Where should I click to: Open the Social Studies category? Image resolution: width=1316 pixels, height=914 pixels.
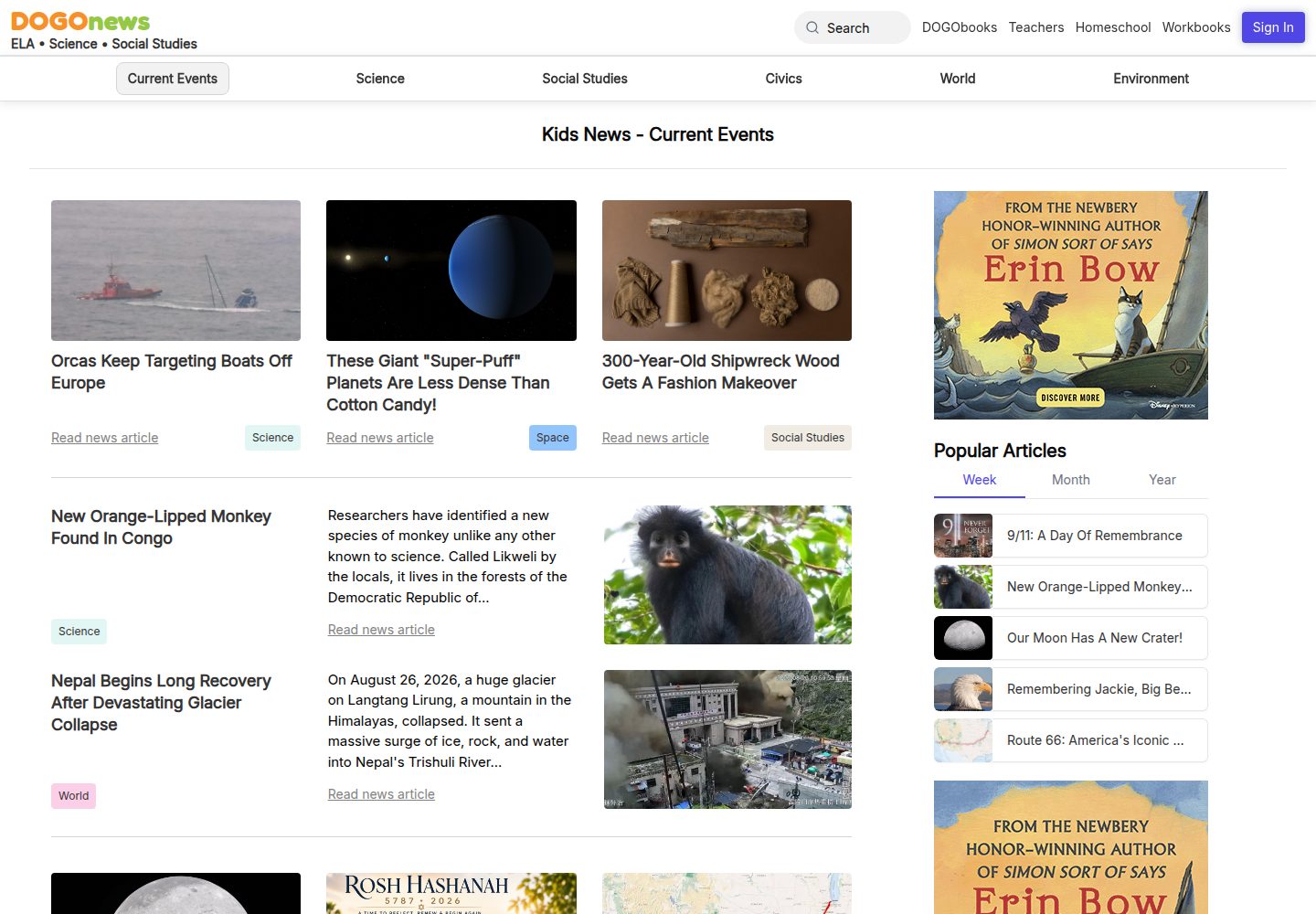tap(585, 79)
